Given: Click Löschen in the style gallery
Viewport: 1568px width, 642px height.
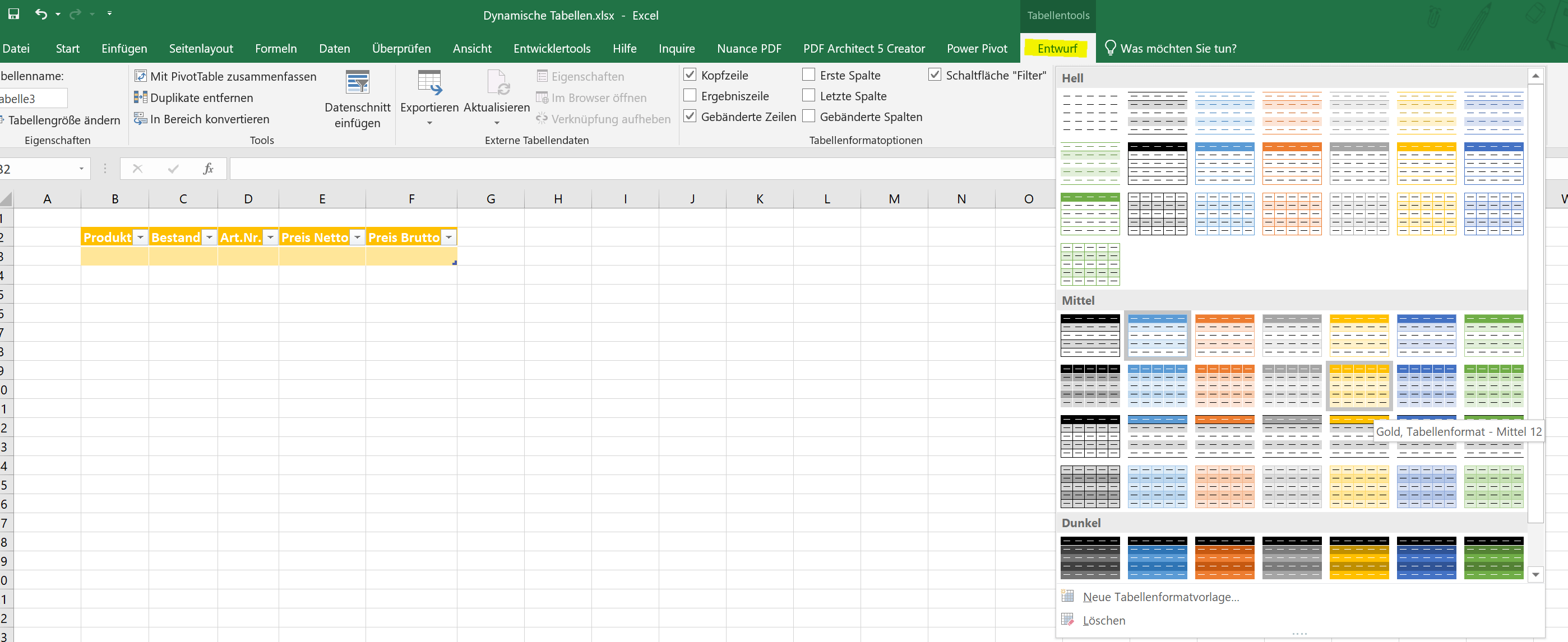Looking at the screenshot, I should coord(1104,620).
